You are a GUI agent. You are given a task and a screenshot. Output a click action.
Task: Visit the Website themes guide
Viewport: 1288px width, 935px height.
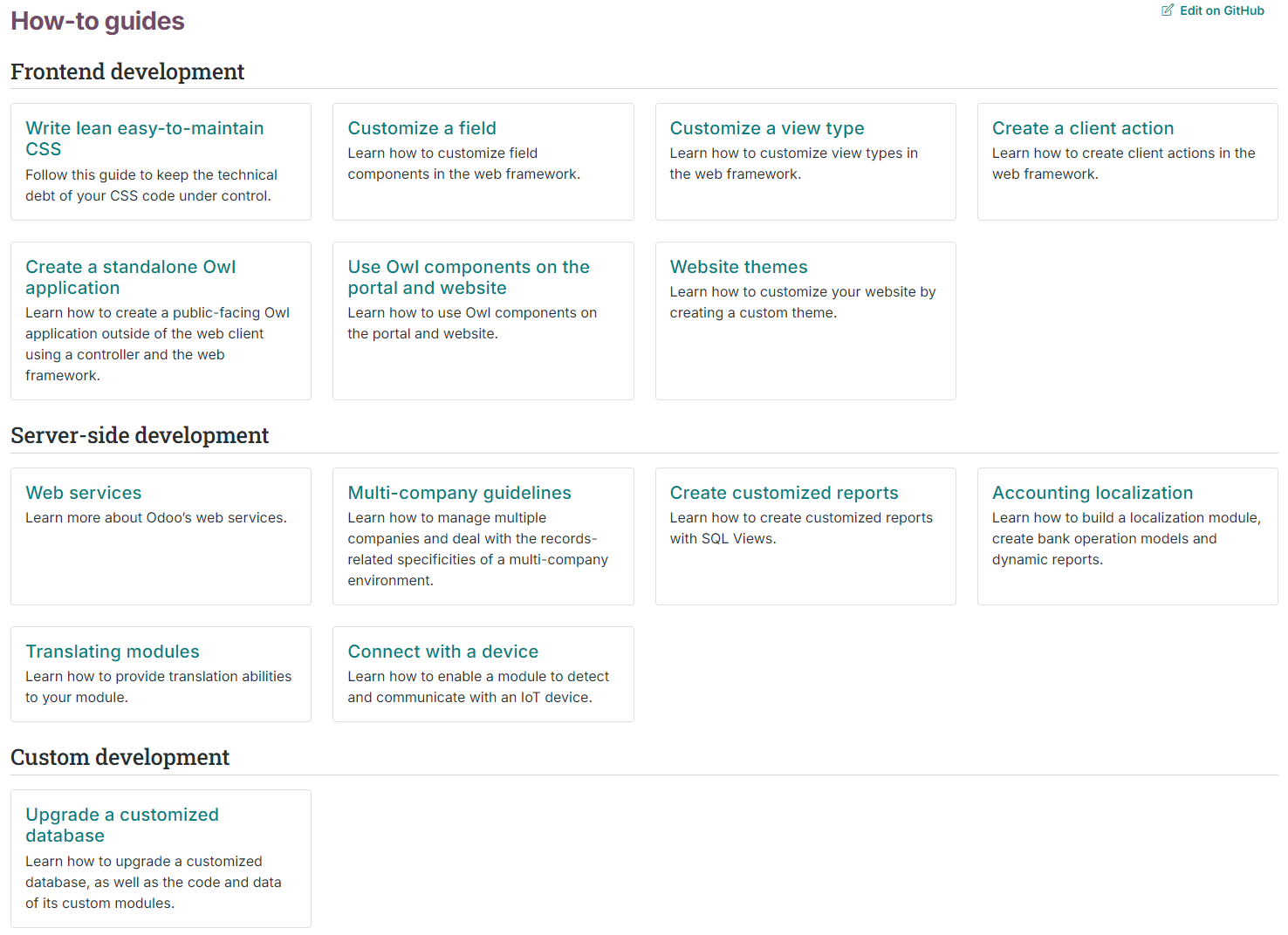coord(805,321)
